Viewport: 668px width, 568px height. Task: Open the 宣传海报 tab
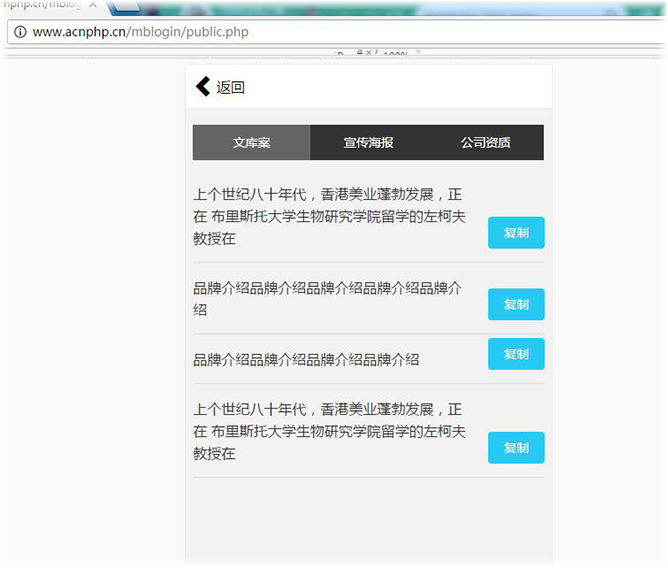coord(369,142)
